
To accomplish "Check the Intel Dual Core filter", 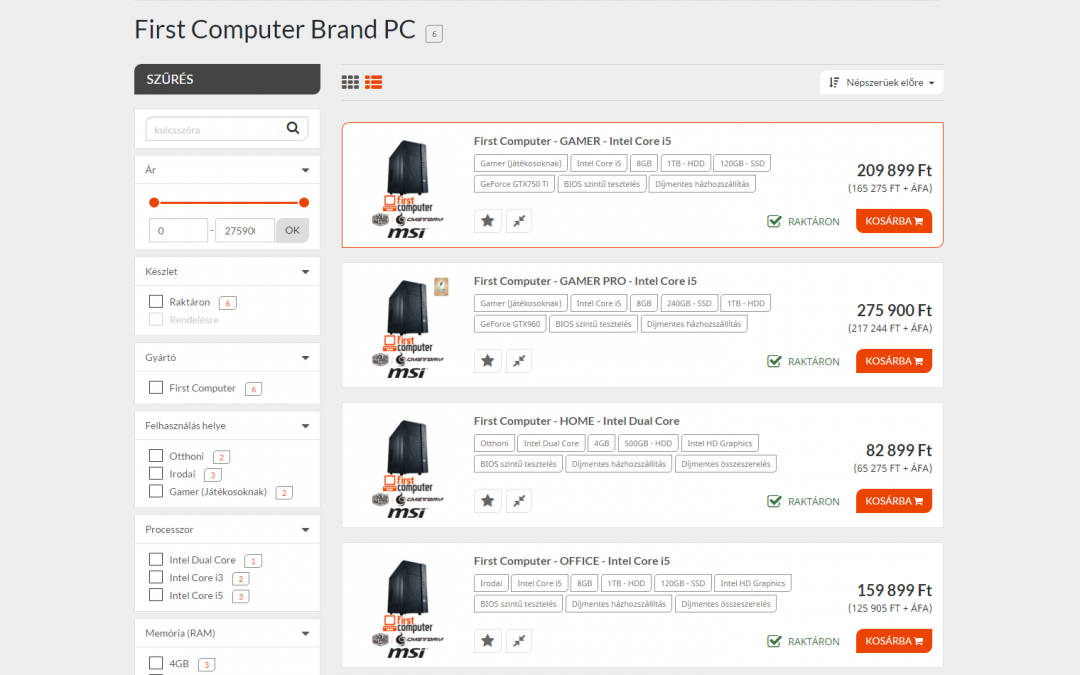I will coord(156,559).
